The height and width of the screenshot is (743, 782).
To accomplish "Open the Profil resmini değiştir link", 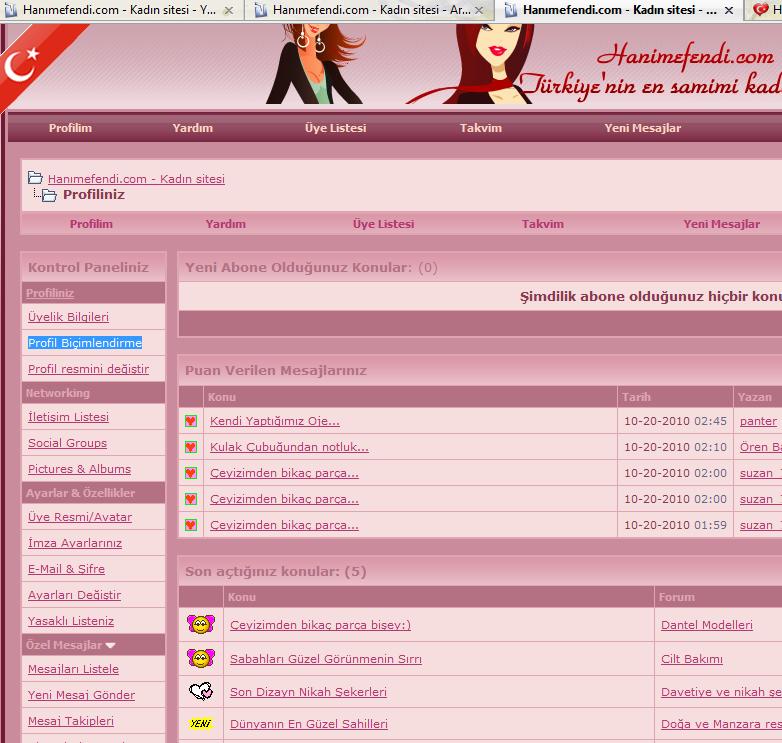I will (88, 369).
